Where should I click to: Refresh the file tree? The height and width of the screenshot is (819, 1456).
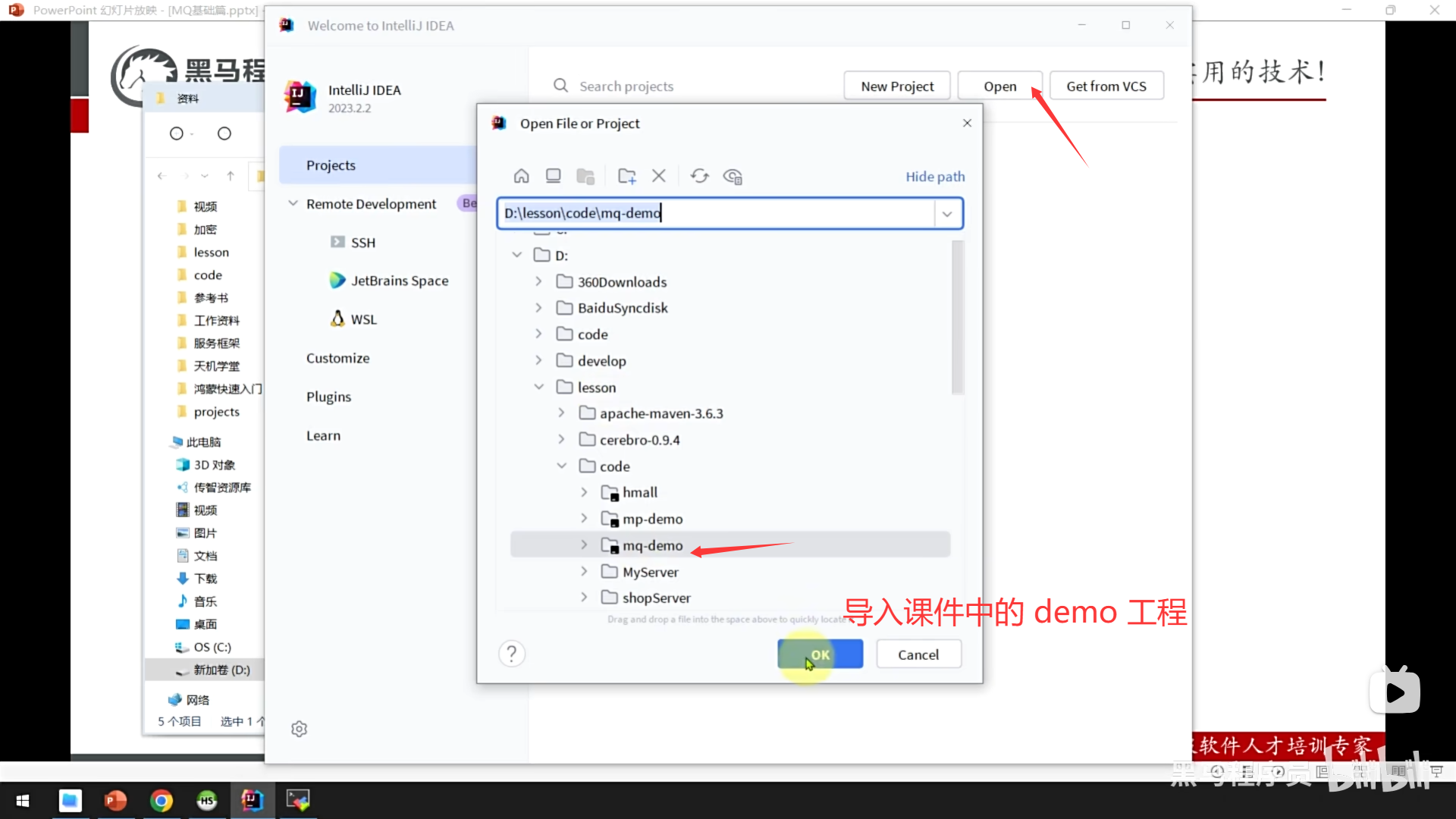(x=699, y=177)
